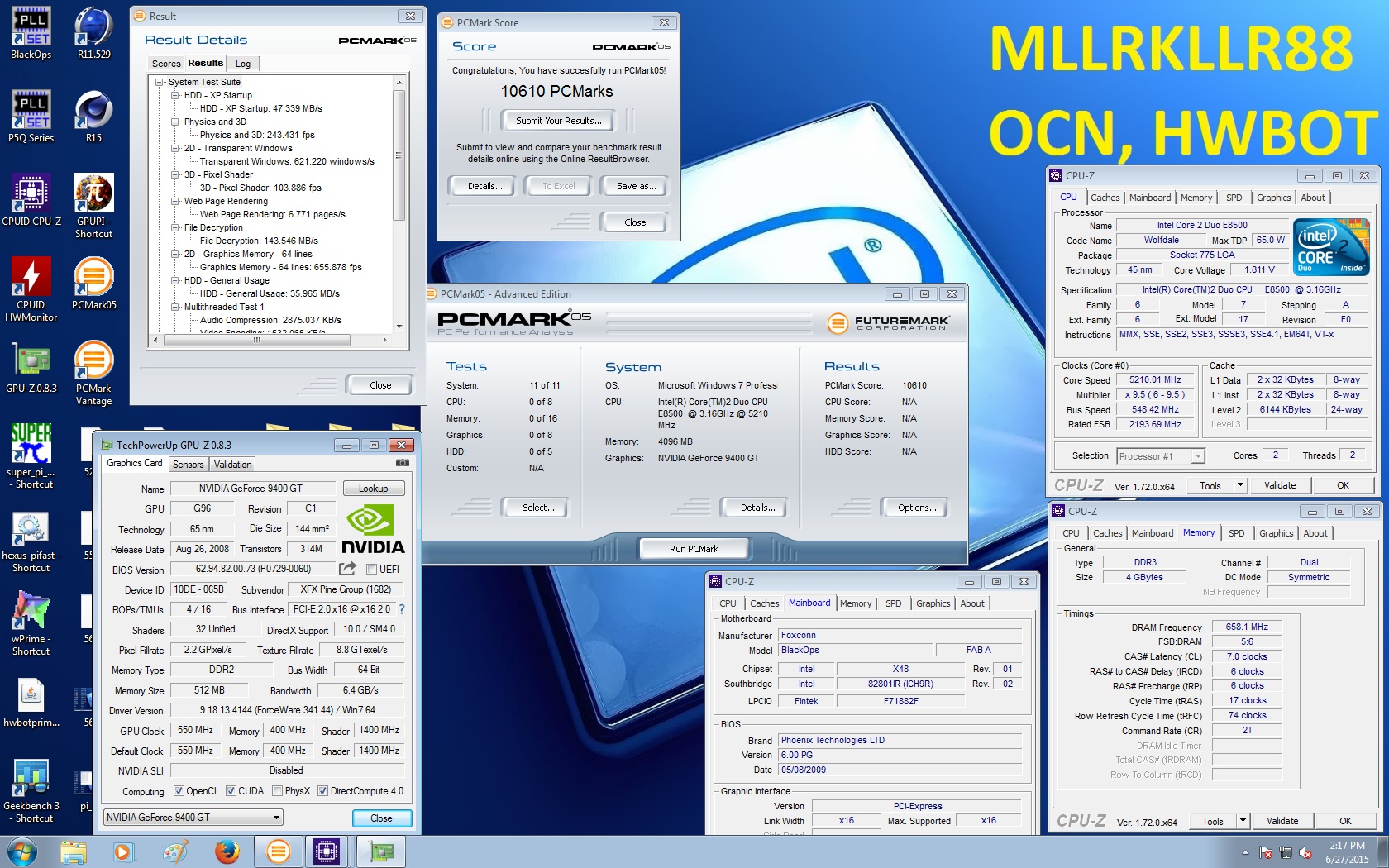Open CPUID HWMonitor desktop icon
1389x868 pixels.
31,289
